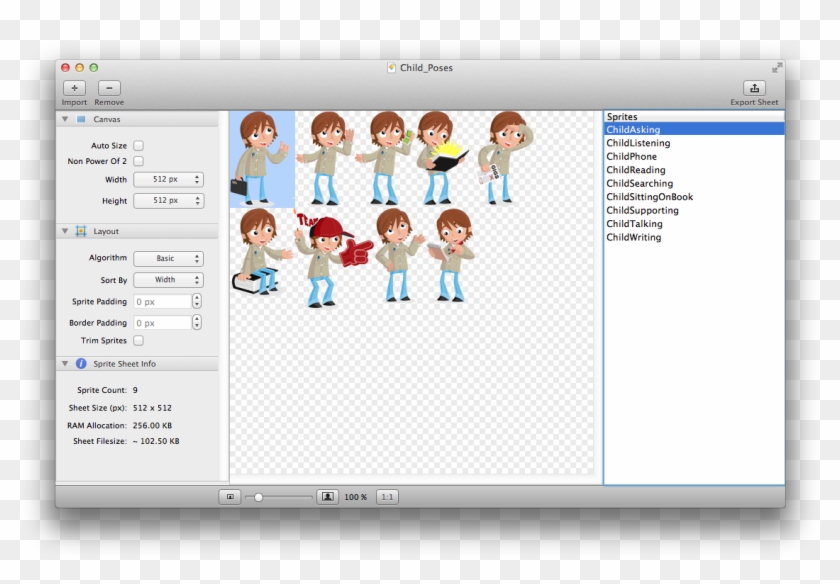The image size is (840, 584).
Task: Collapse the Layout section
Action: coord(64,230)
